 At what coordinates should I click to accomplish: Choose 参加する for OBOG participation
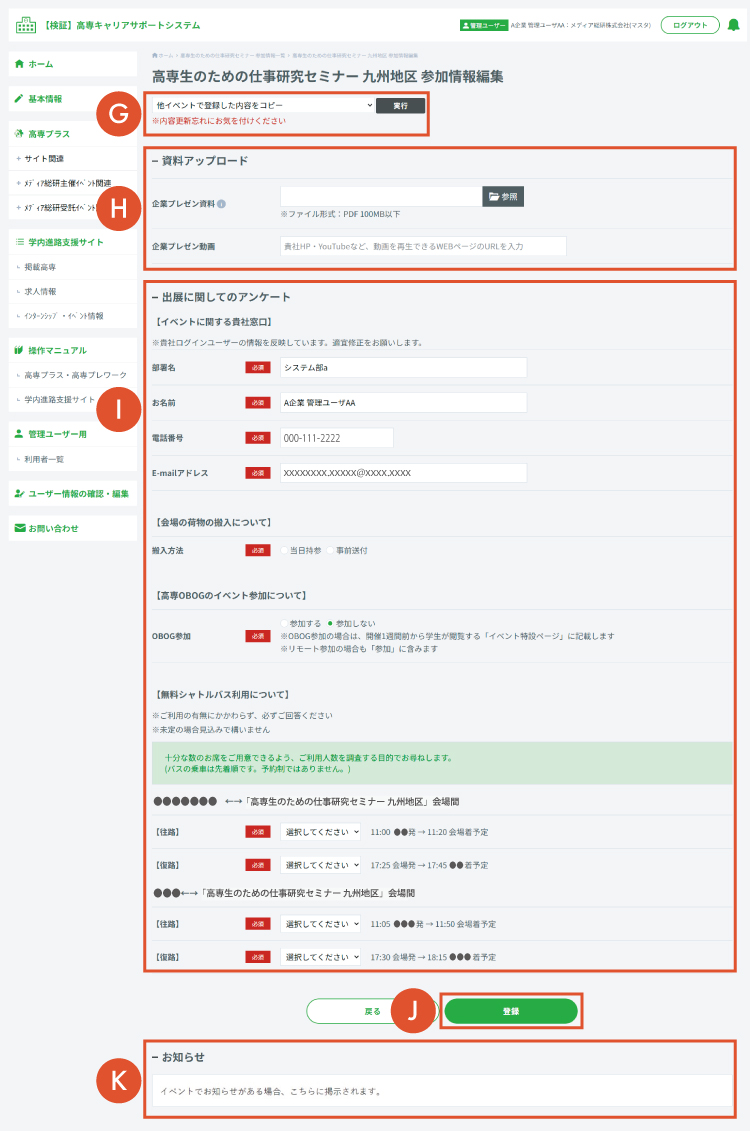[284, 623]
